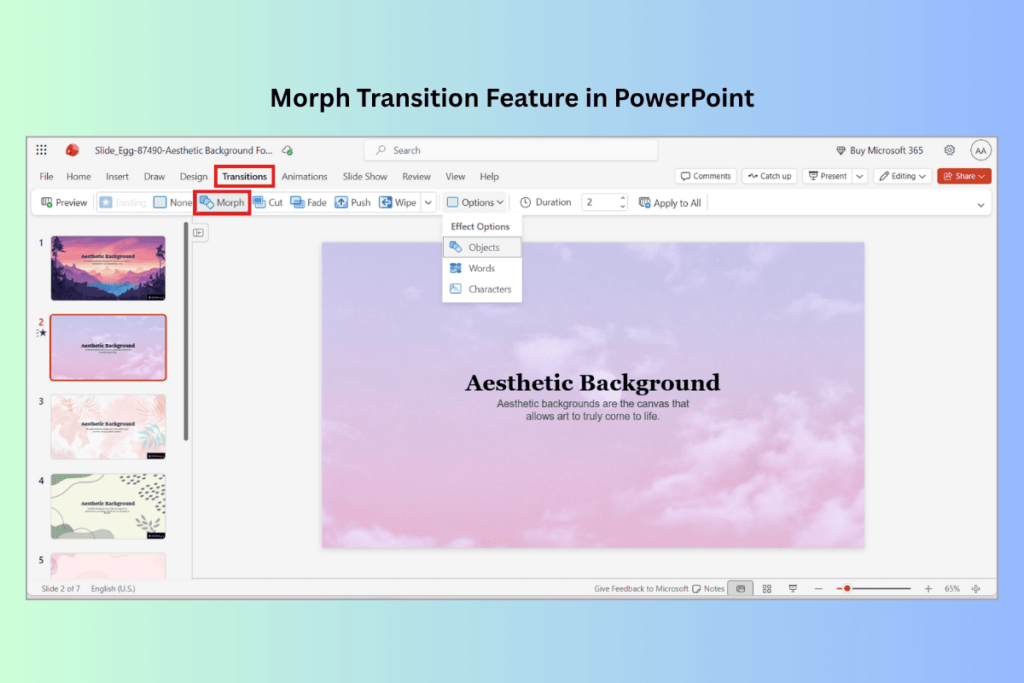Apply the Cut transition

click(268, 202)
